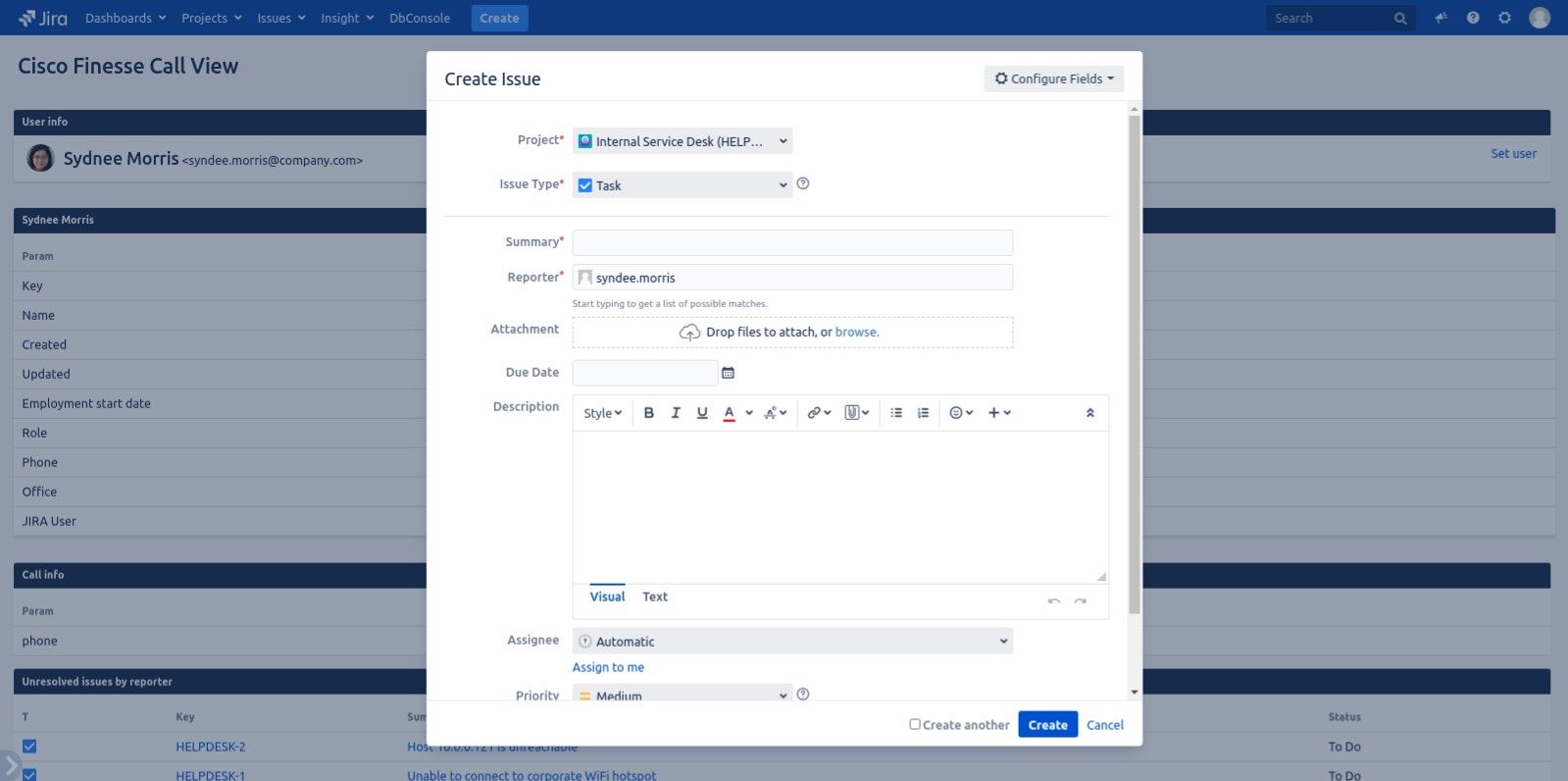The height and width of the screenshot is (781, 1568).
Task: Expand the Insight menu
Action: coord(347,18)
